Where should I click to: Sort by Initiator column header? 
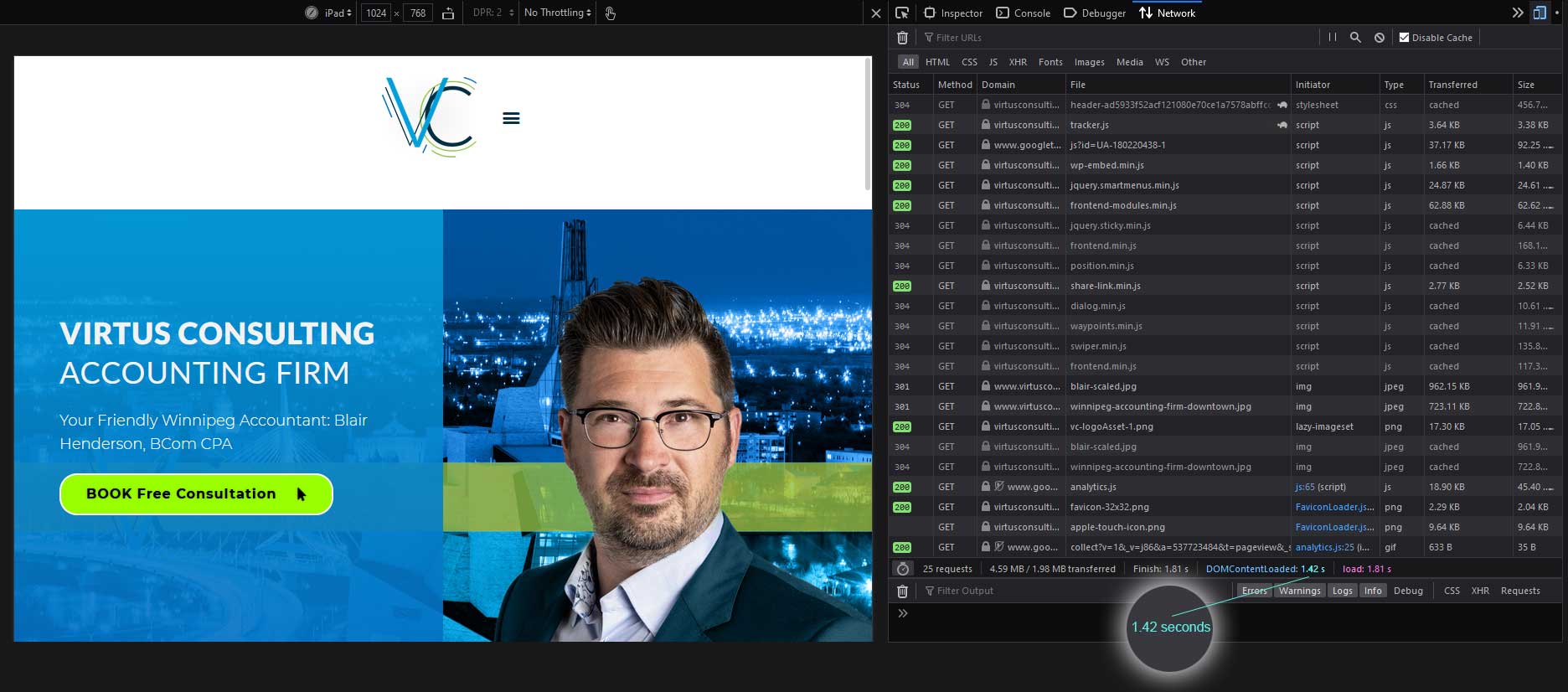tap(1335, 85)
